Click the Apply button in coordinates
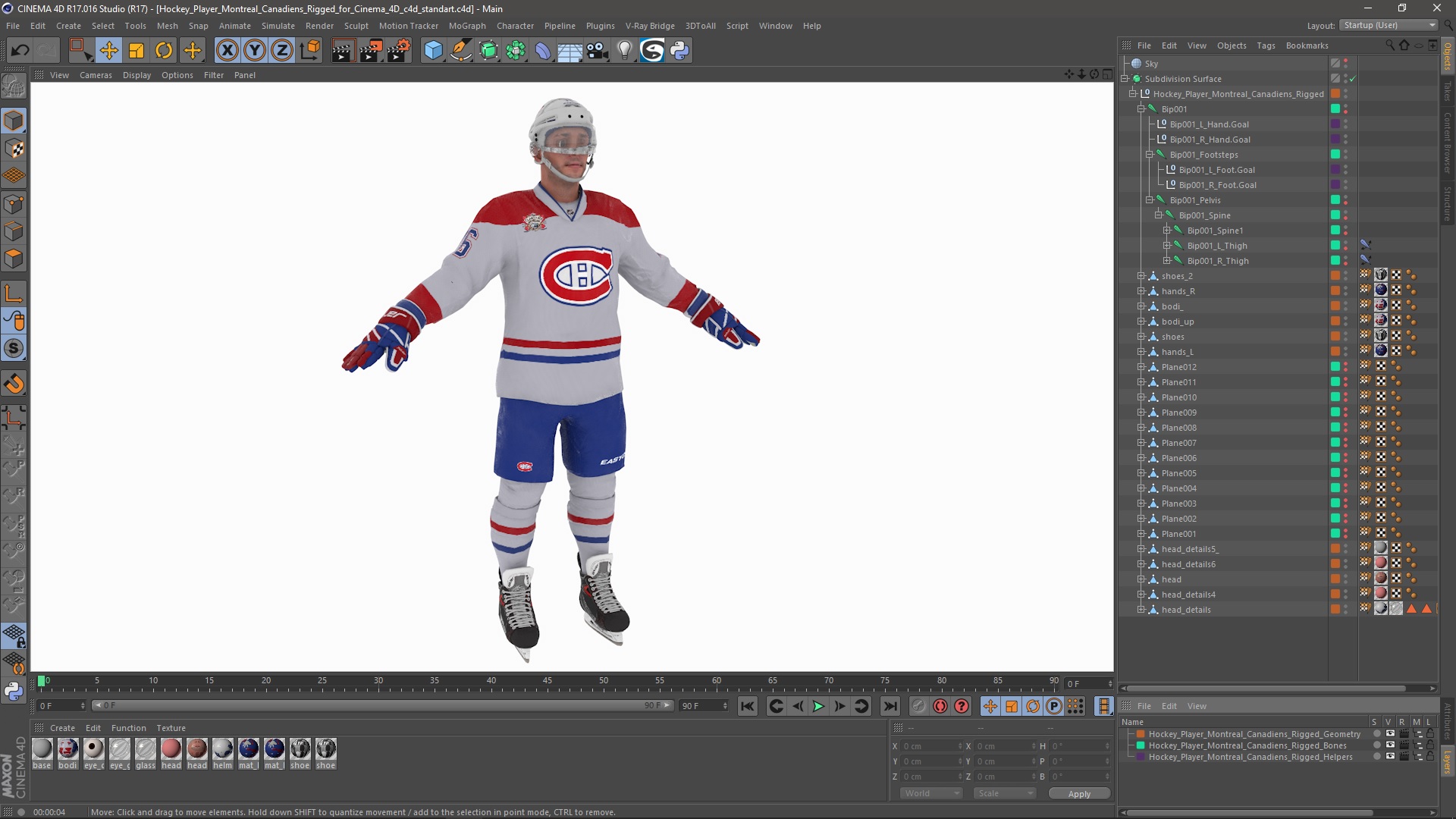Image resolution: width=1456 pixels, height=819 pixels. tap(1079, 794)
